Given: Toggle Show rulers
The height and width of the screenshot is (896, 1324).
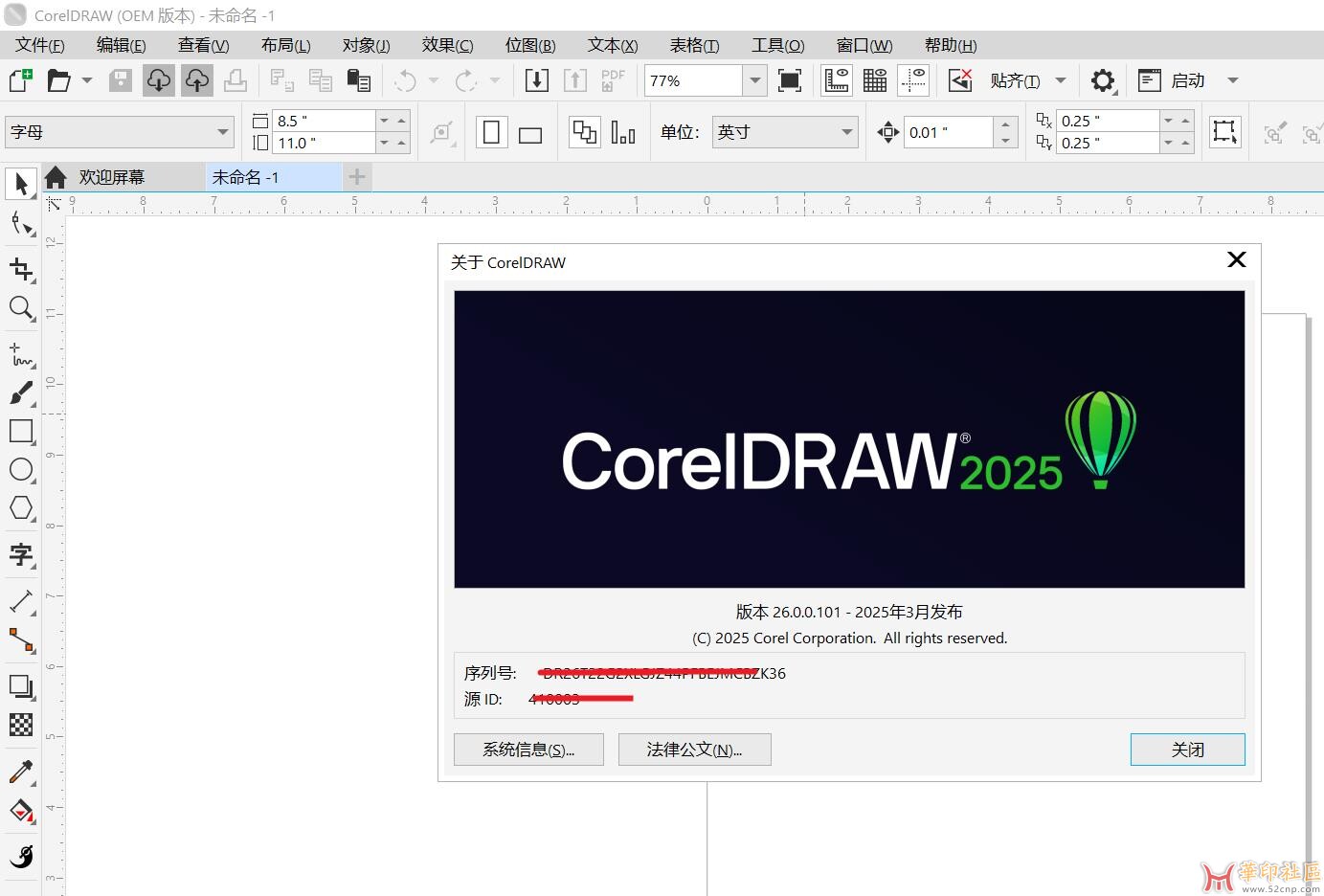Looking at the screenshot, I should point(837,80).
